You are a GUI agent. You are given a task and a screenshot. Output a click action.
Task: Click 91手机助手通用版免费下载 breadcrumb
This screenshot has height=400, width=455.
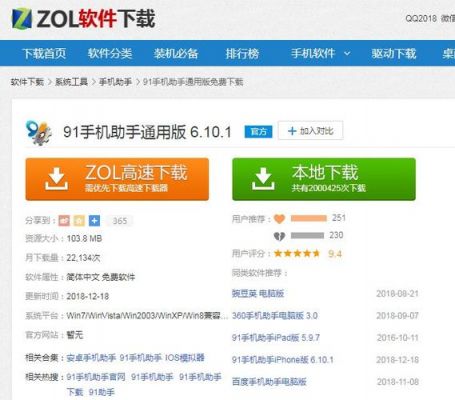[x=193, y=82]
